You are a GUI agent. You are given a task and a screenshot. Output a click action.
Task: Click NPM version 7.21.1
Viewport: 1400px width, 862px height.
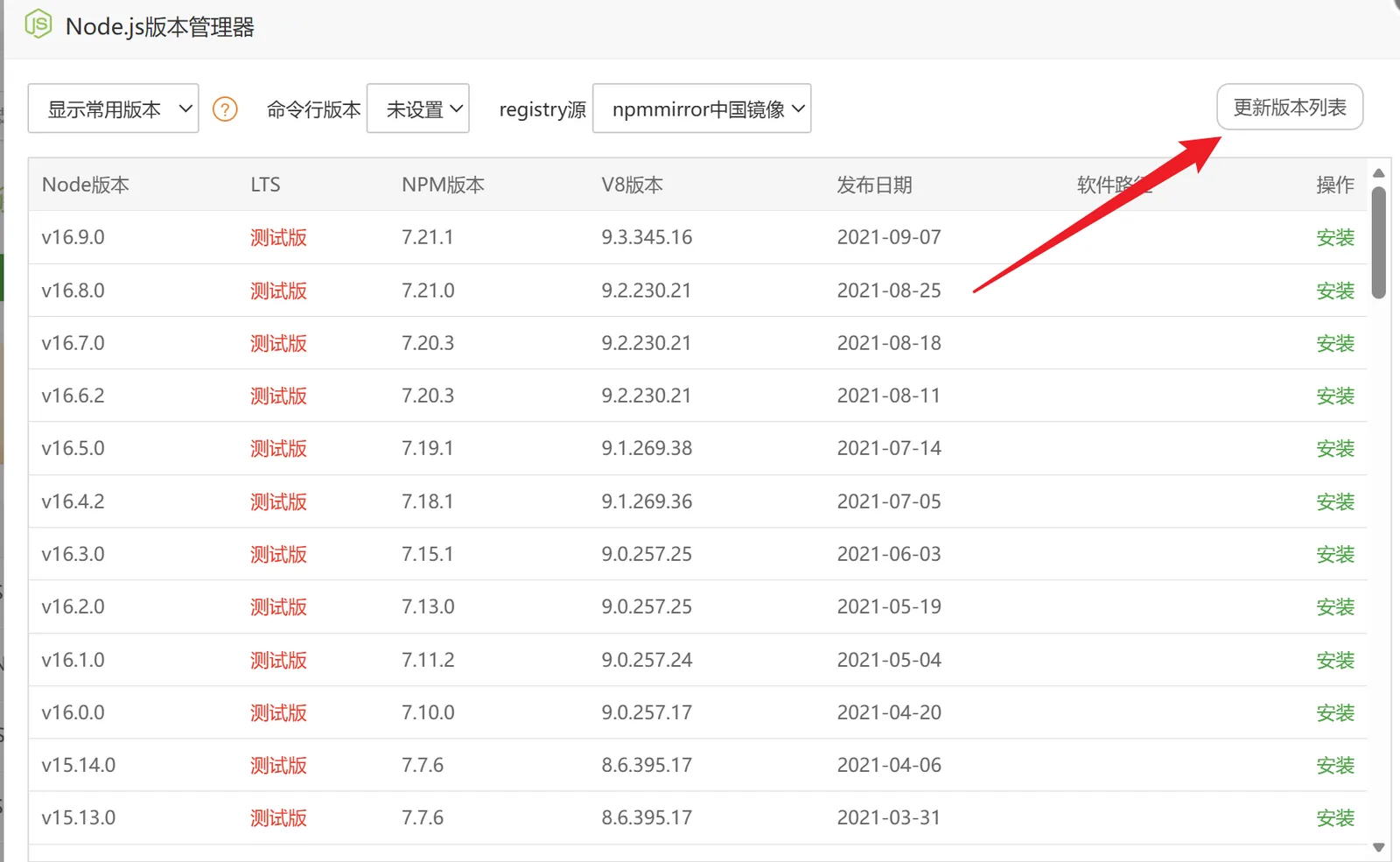tap(427, 237)
